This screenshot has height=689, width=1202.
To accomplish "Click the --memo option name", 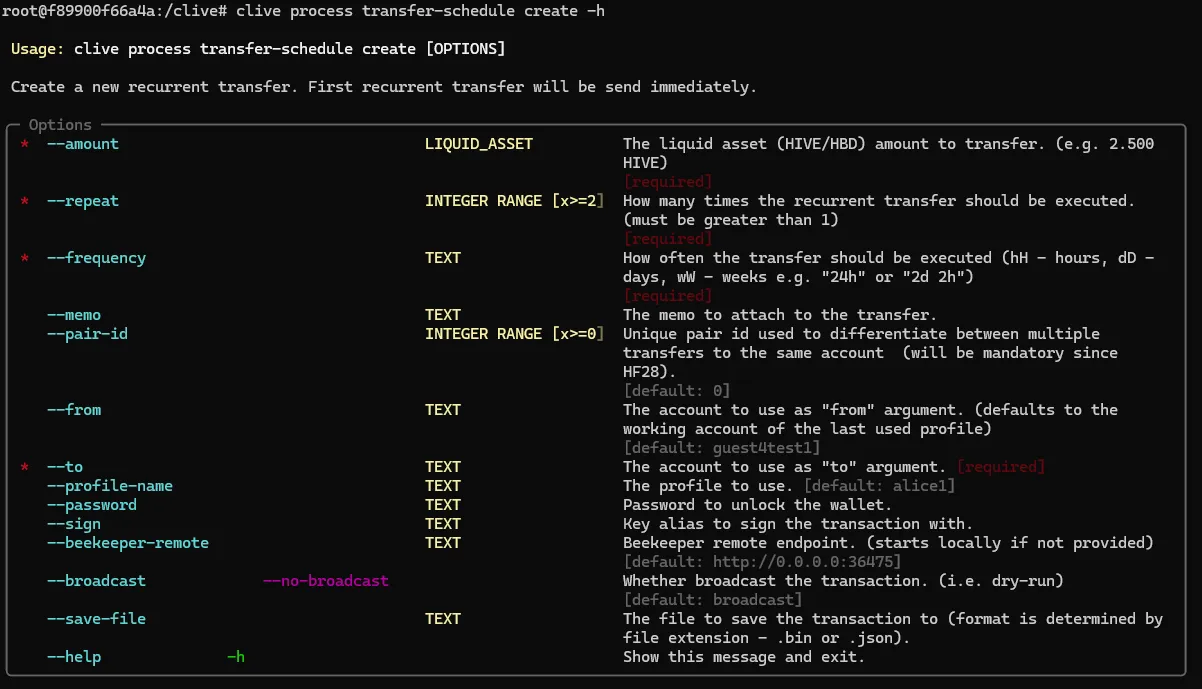I will [73, 315].
